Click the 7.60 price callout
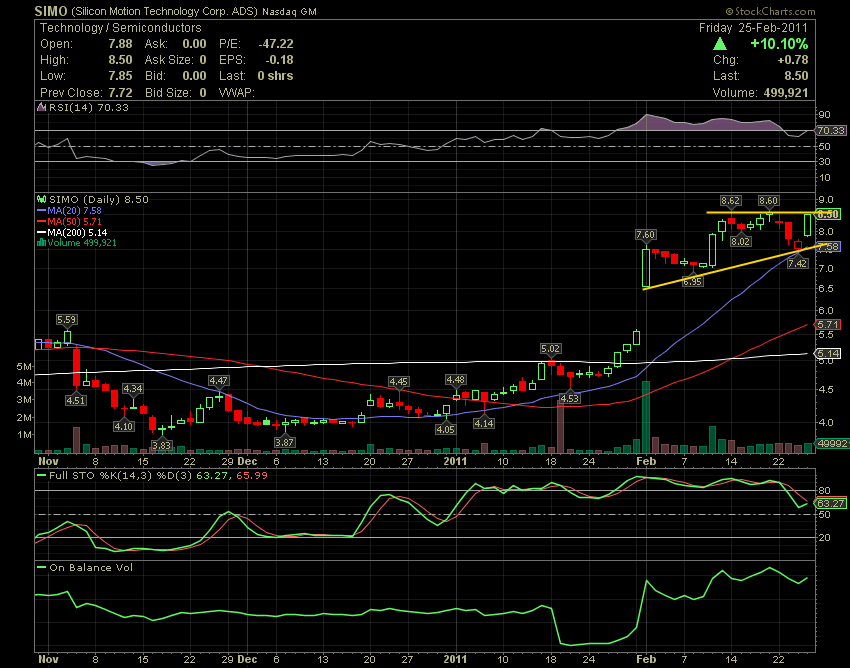This screenshot has width=850, height=668. pos(646,235)
